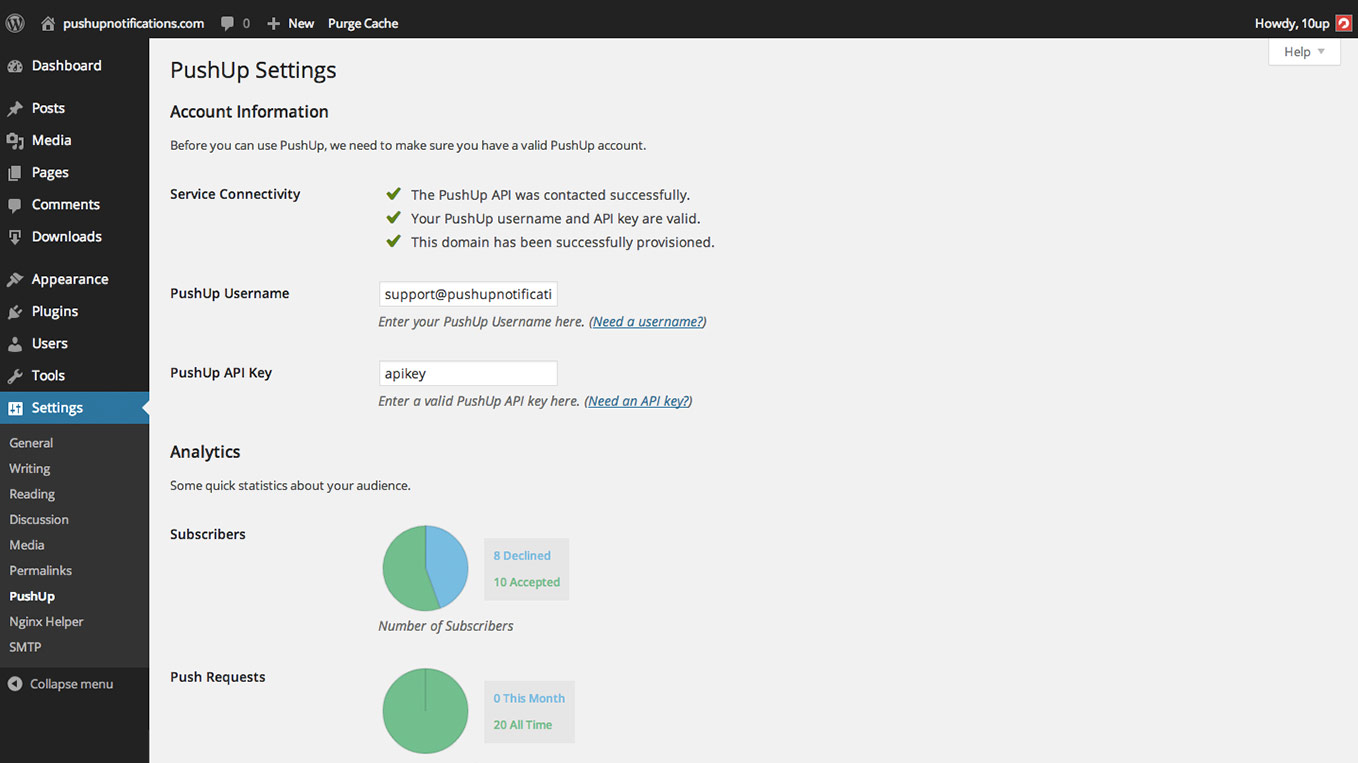Follow the 'Need a username?' link
The height and width of the screenshot is (763, 1358).
[x=648, y=322]
